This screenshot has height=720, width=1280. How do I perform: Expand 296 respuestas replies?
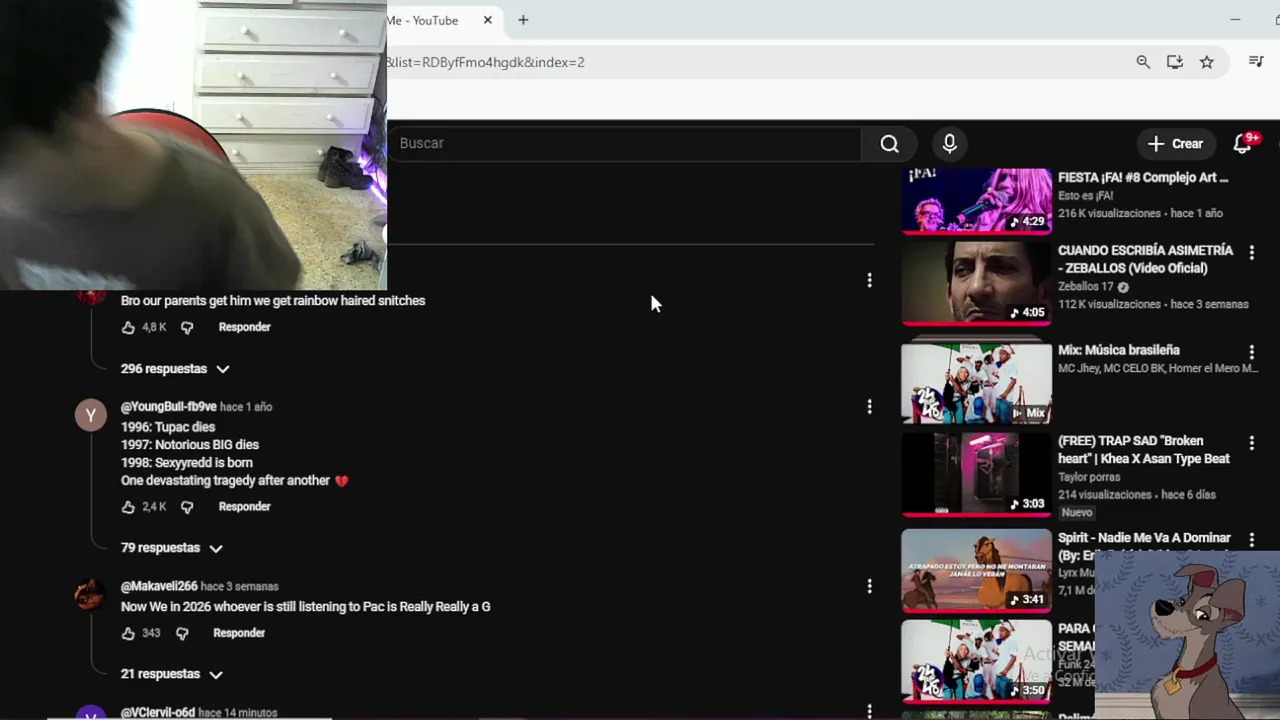pyautogui.click(x=175, y=369)
